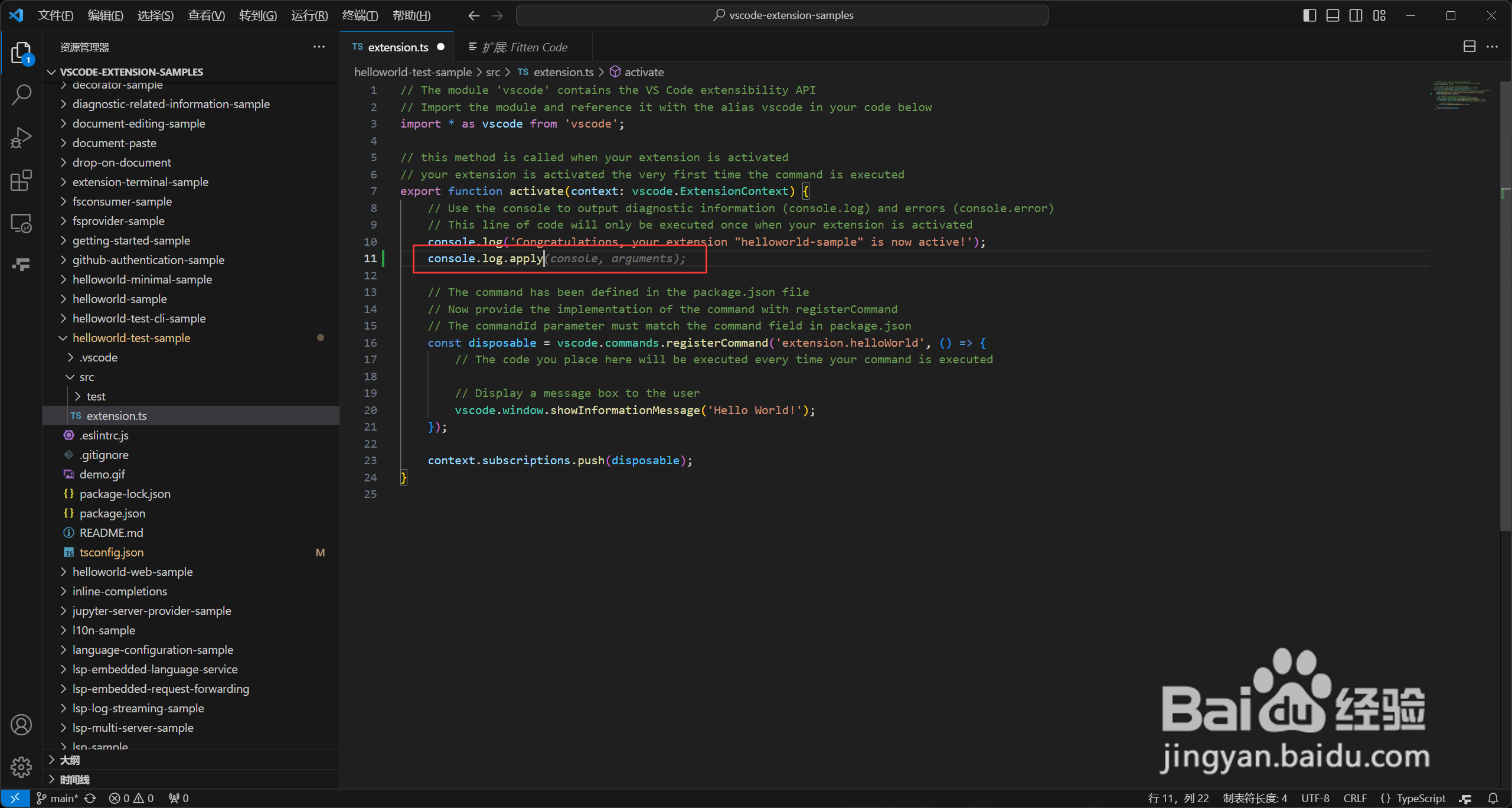This screenshot has height=808, width=1512.
Task: Open the Explorer views and more actions ellipsis
Action: (x=319, y=47)
